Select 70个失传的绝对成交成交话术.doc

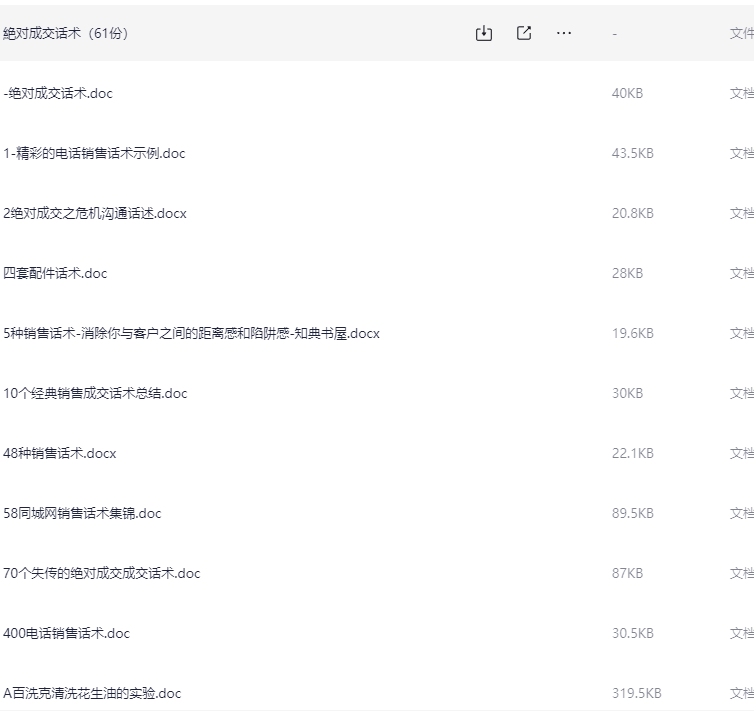(x=101, y=573)
